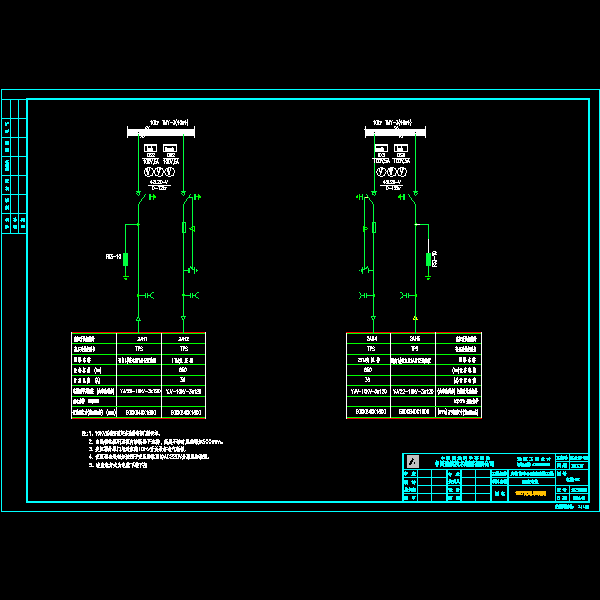
Task: Click the cabinet dimension cell at bottom-left of right table
Action: point(370,412)
